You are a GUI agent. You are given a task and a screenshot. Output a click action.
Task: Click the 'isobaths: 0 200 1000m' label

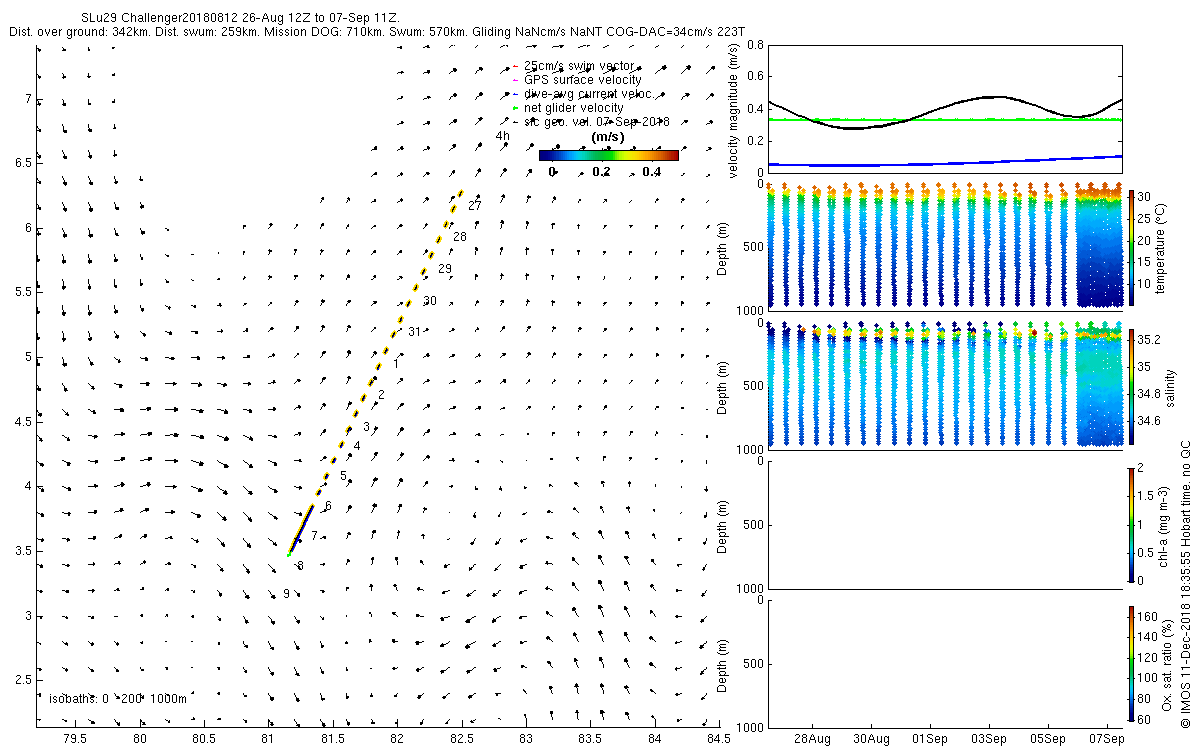(117, 698)
